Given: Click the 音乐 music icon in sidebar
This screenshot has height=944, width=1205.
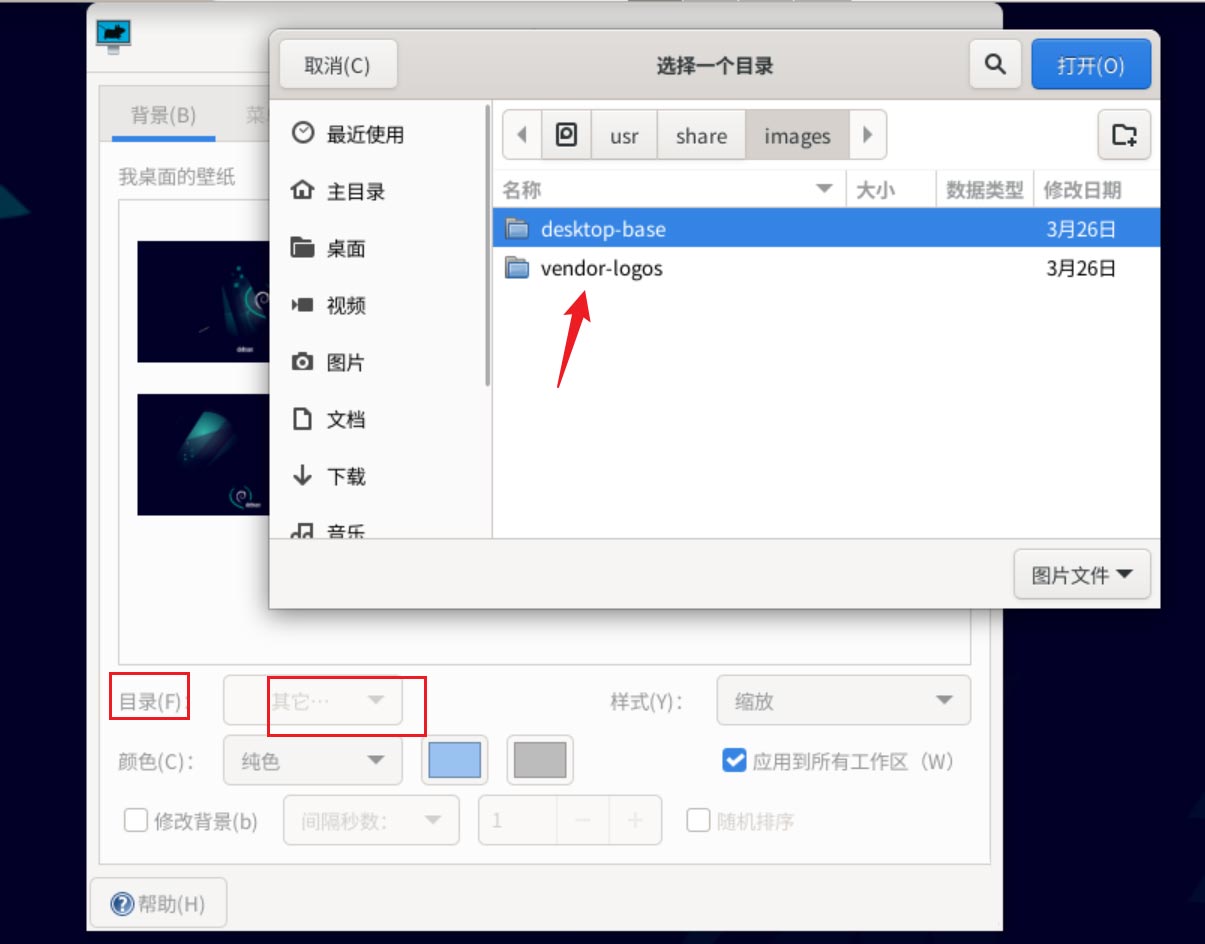Looking at the screenshot, I should coord(302,532).
